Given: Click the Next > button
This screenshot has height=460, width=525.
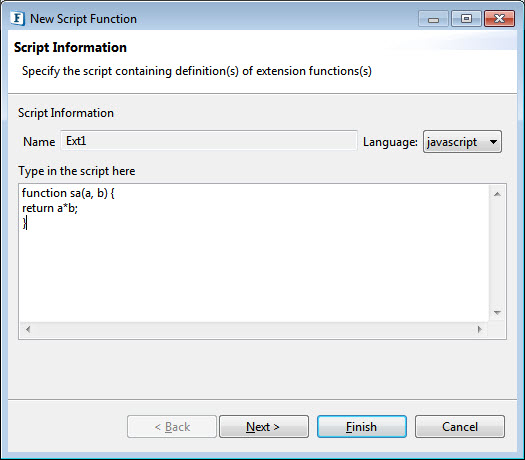Looking at the screenshot, I should click(264, 427).
